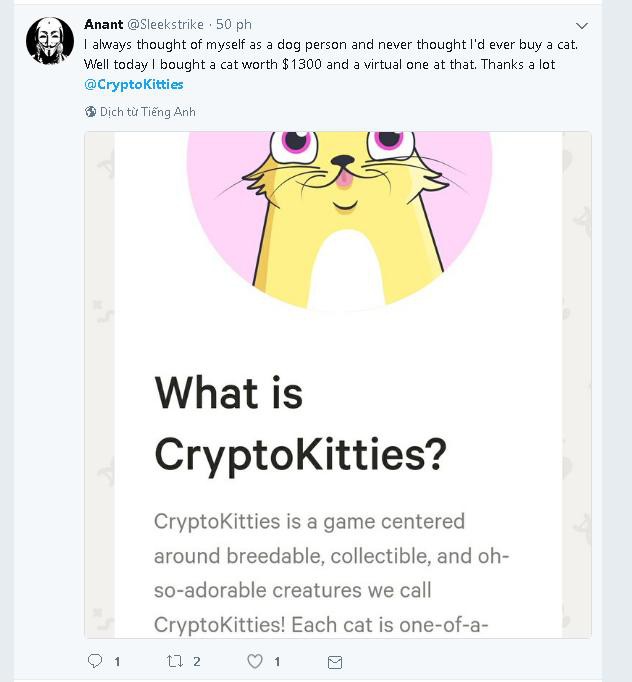The width and height of the screenshot is (632, 682).
Task: Click the like count beside heart
Action: pos(277,662)
